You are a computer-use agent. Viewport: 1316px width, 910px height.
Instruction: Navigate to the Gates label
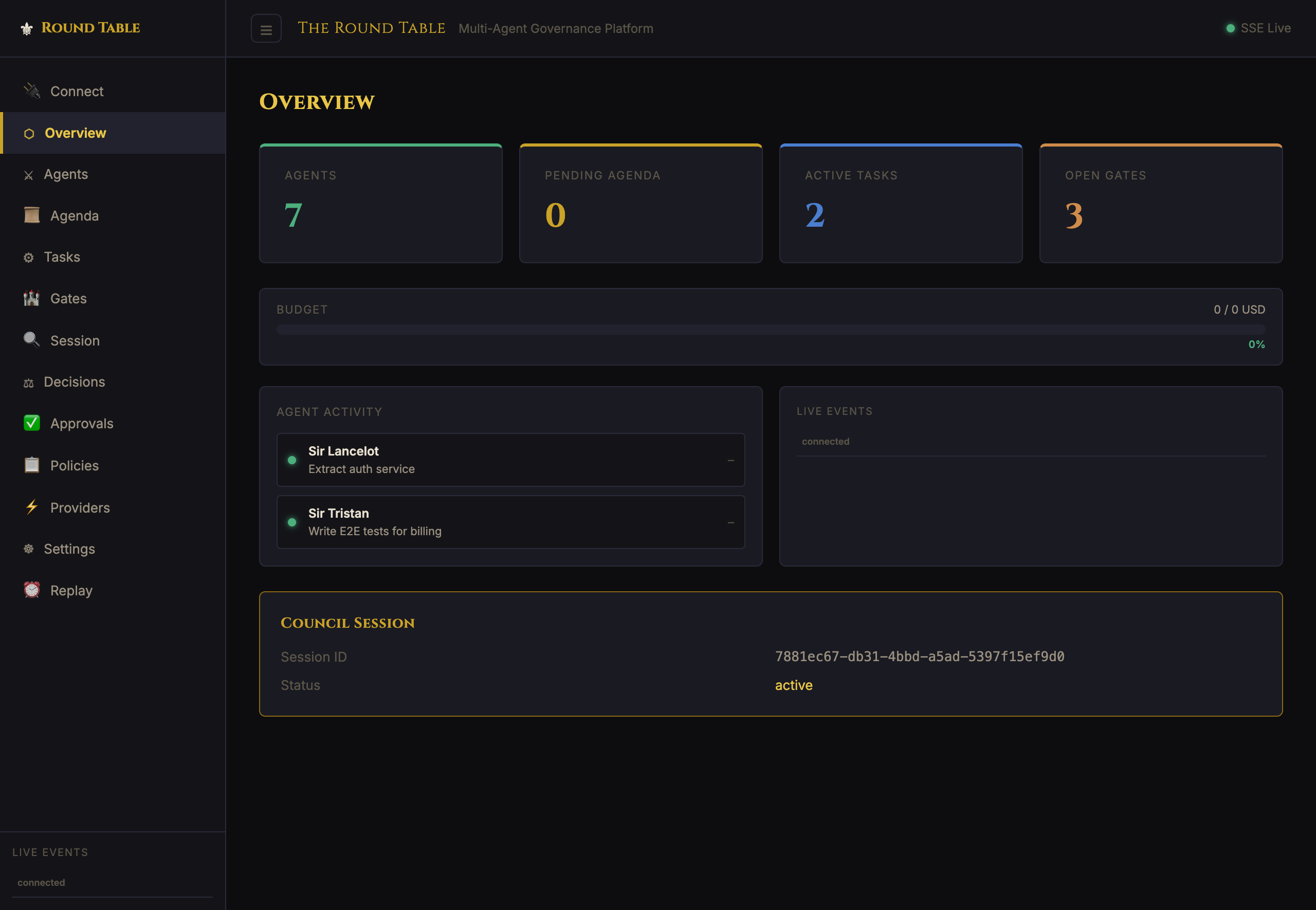[x=68, y=299]
